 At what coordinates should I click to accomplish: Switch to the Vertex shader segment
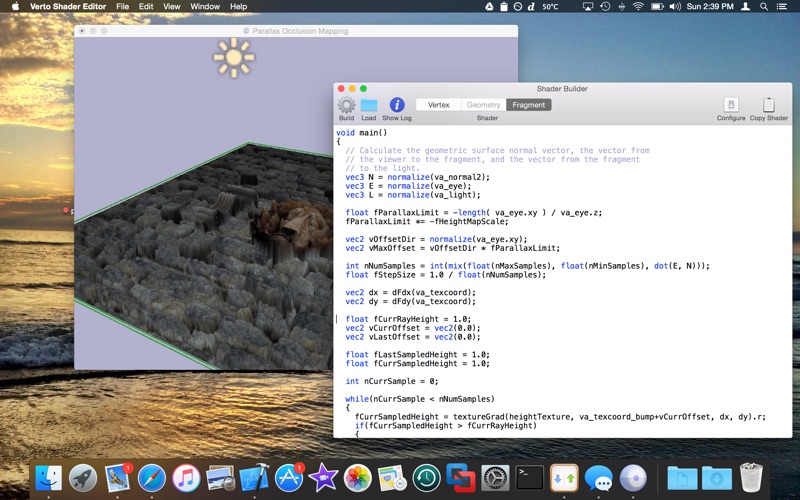click(438, 105)
